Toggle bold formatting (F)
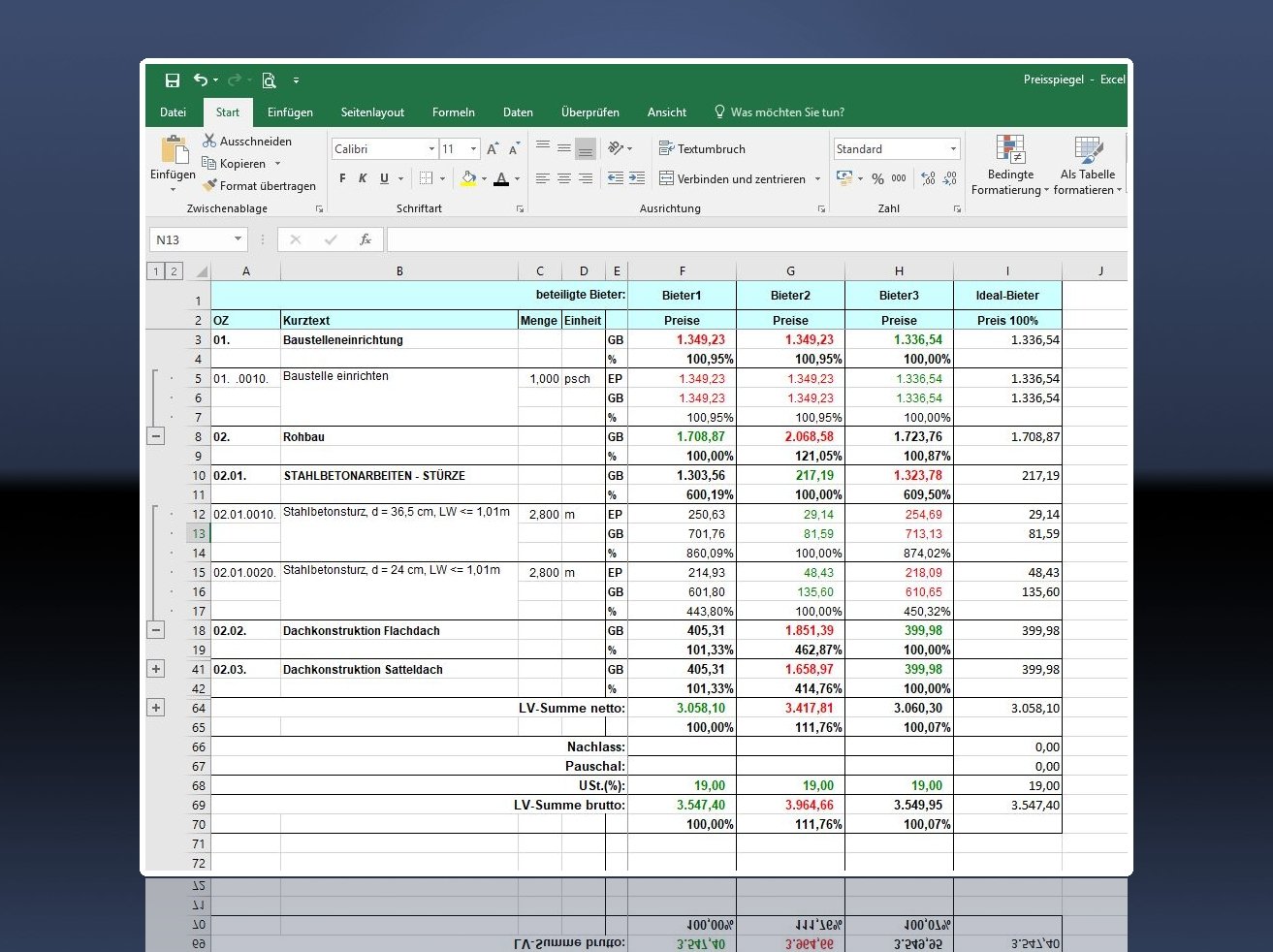The image size is (1273, 952). pos(342,178)
